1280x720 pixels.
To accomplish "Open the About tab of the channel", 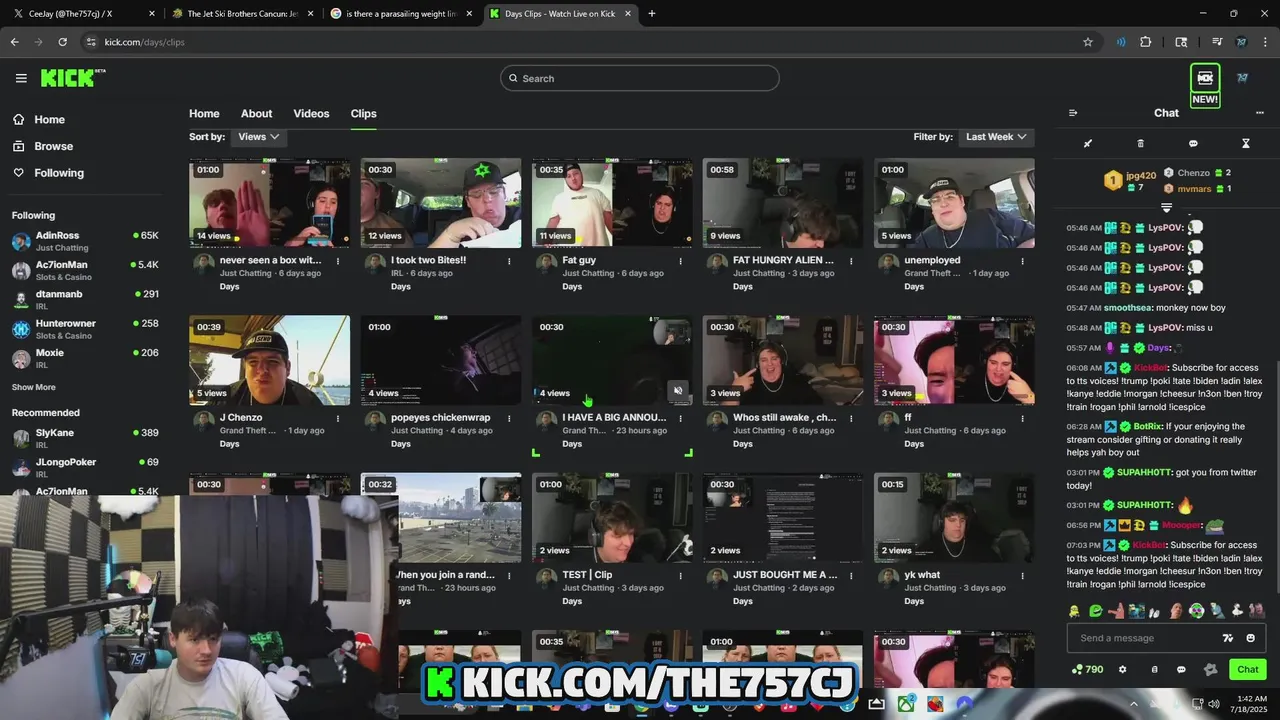I will (256, 113).
